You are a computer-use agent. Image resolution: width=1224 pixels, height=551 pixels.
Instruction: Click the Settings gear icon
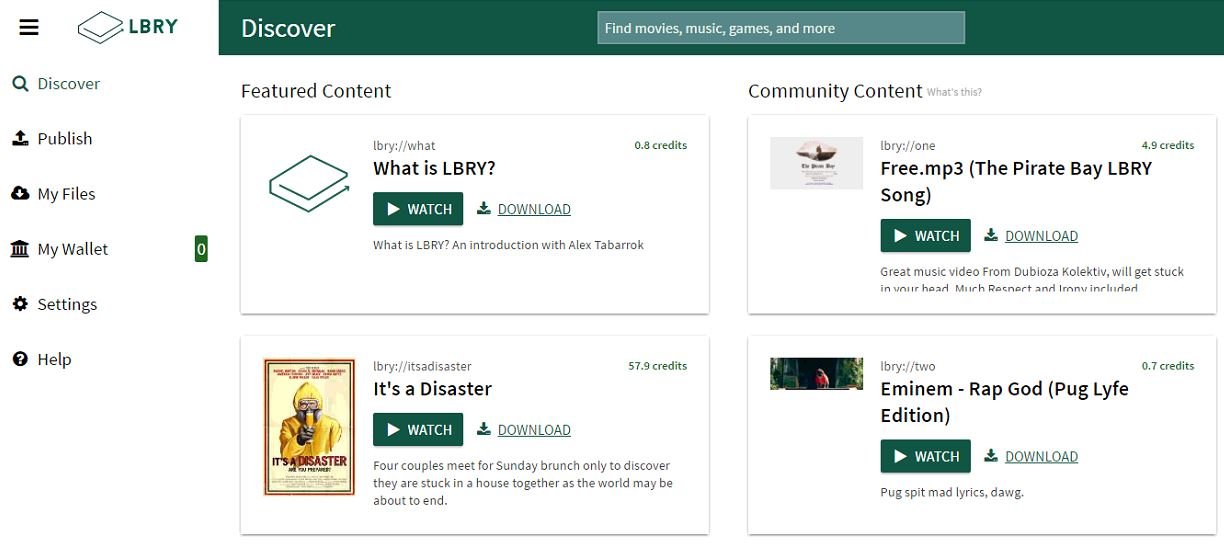20,303
